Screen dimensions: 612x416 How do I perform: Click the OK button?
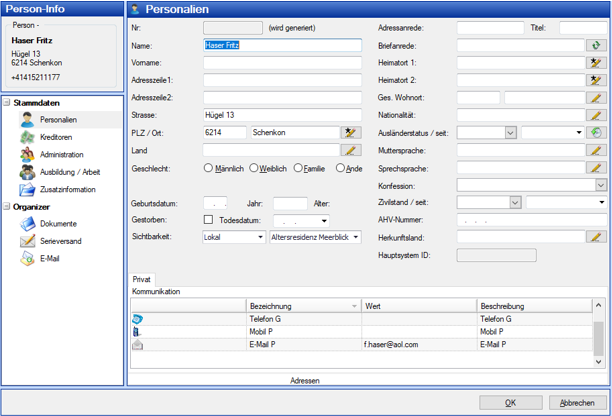[x=510, y=402]
